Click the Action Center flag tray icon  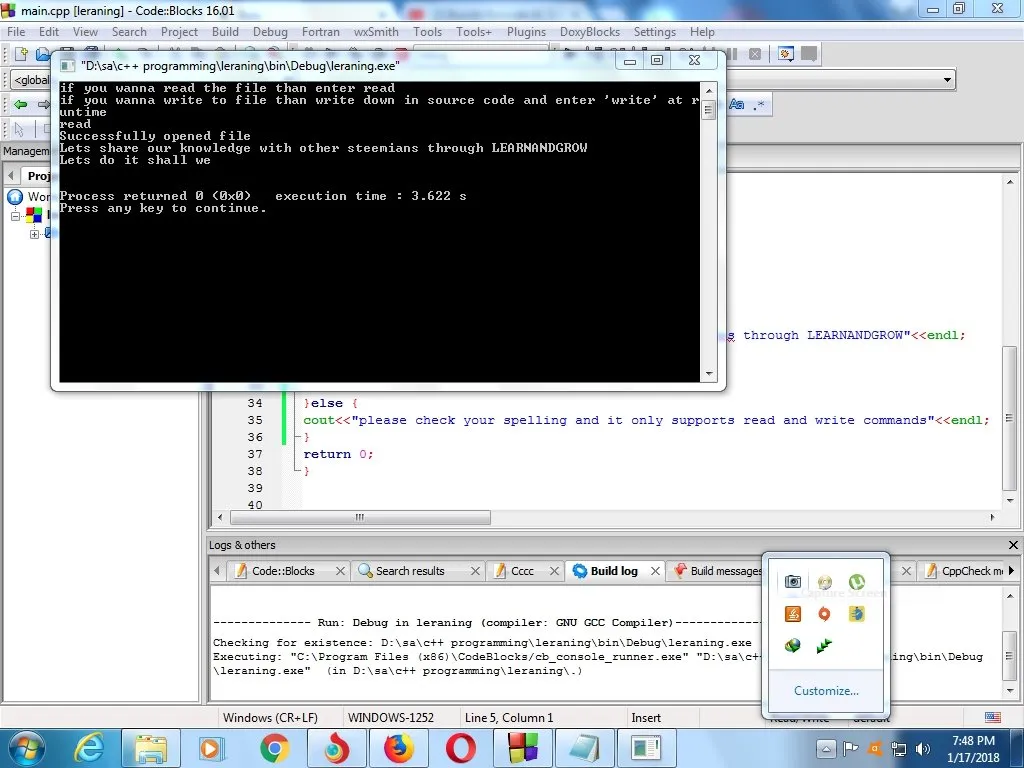point(850,748)
